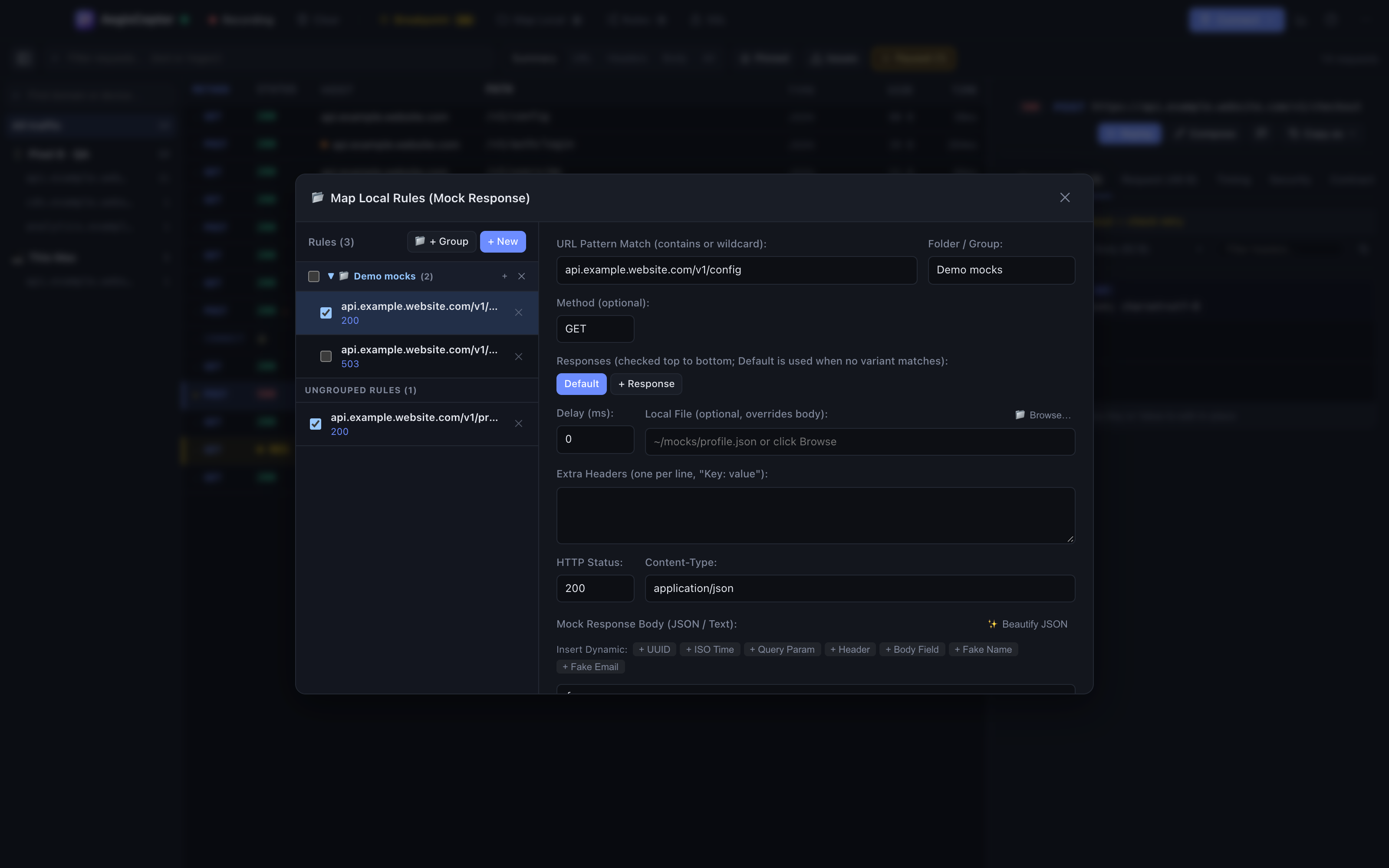Screen dimensions: 1389x868
Task: Click the Demo mocks group name
Action: click(x=385, y=276)
